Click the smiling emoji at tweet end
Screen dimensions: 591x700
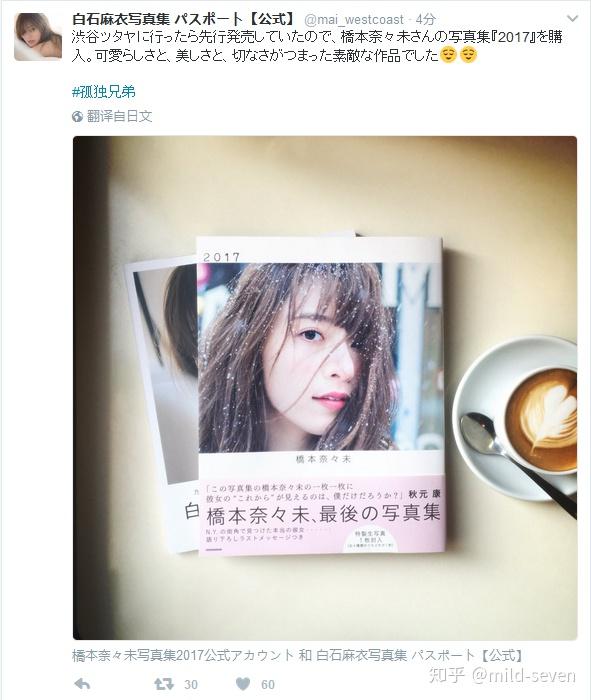click(x=469, y=55)
